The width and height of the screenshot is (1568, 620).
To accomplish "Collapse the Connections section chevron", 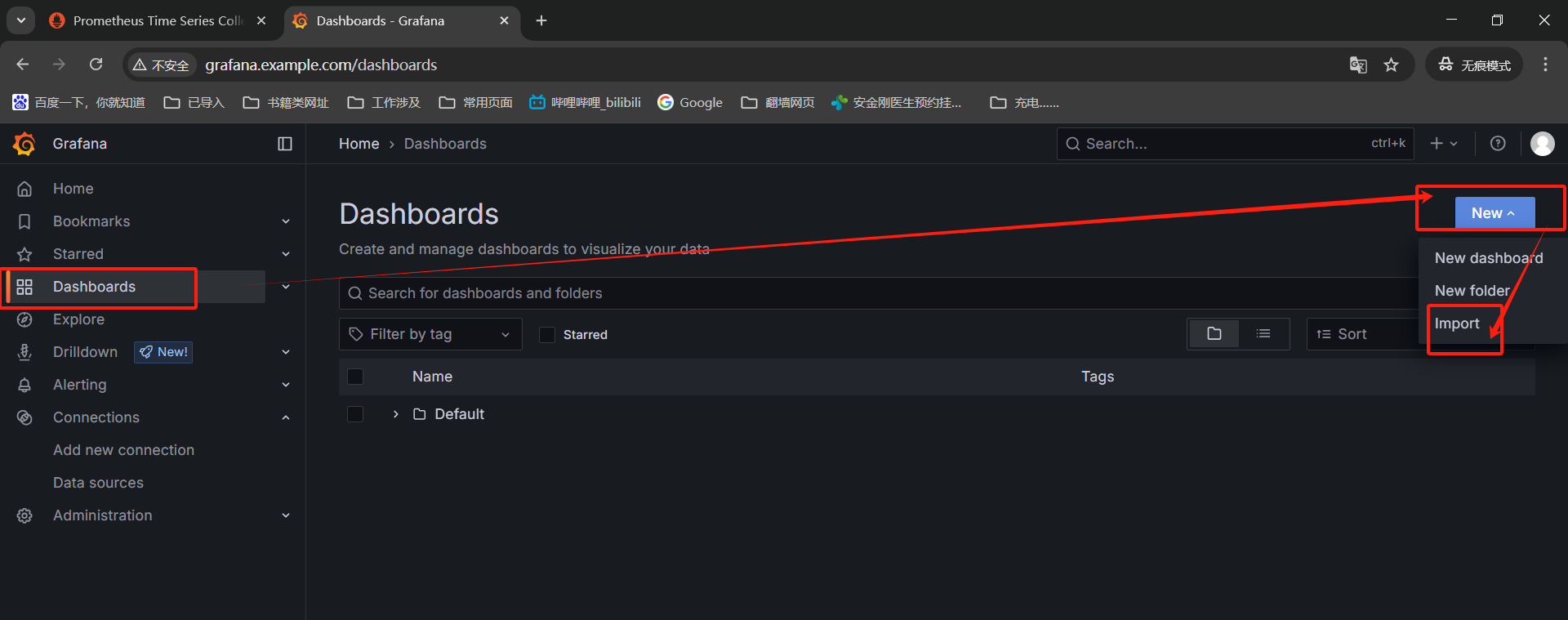I will [x=286, y=417].
